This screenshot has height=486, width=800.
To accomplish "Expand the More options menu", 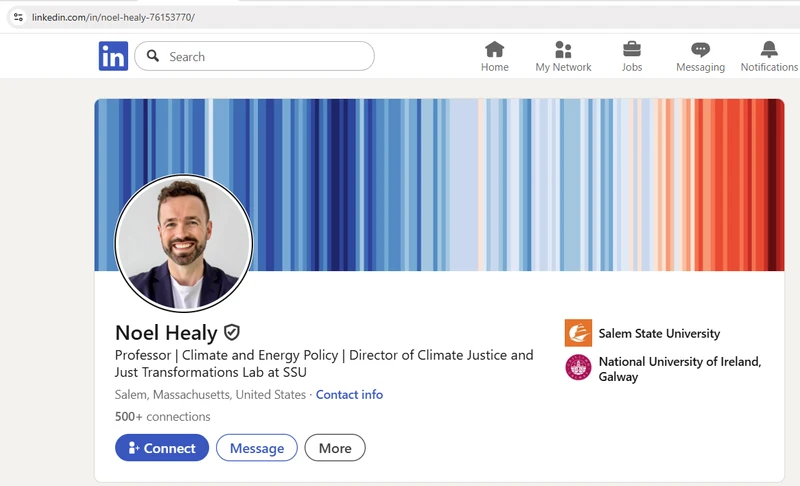I will point(335,448).
